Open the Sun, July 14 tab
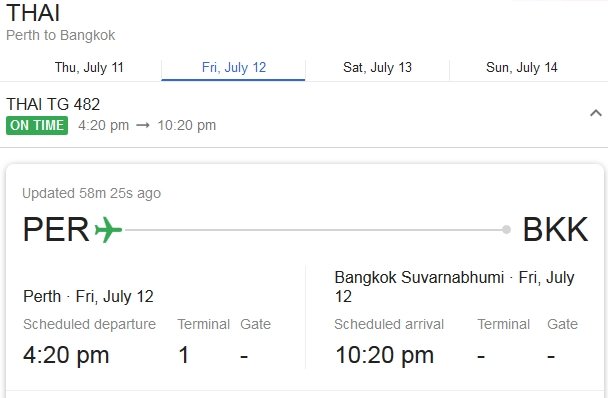 (522, 67)
